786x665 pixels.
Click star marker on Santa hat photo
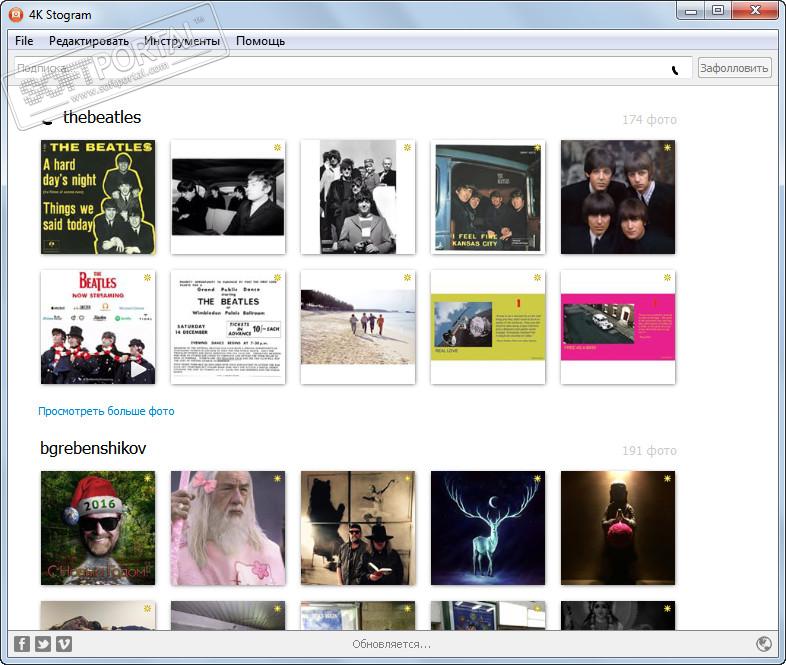[147, 478]
